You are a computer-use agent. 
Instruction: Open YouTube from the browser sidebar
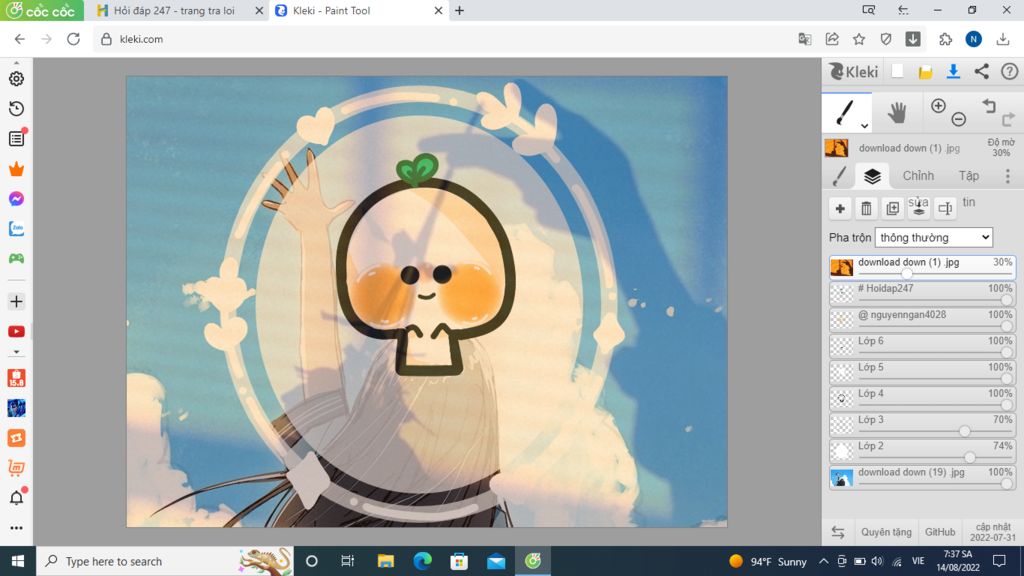(x=16, y=332)
